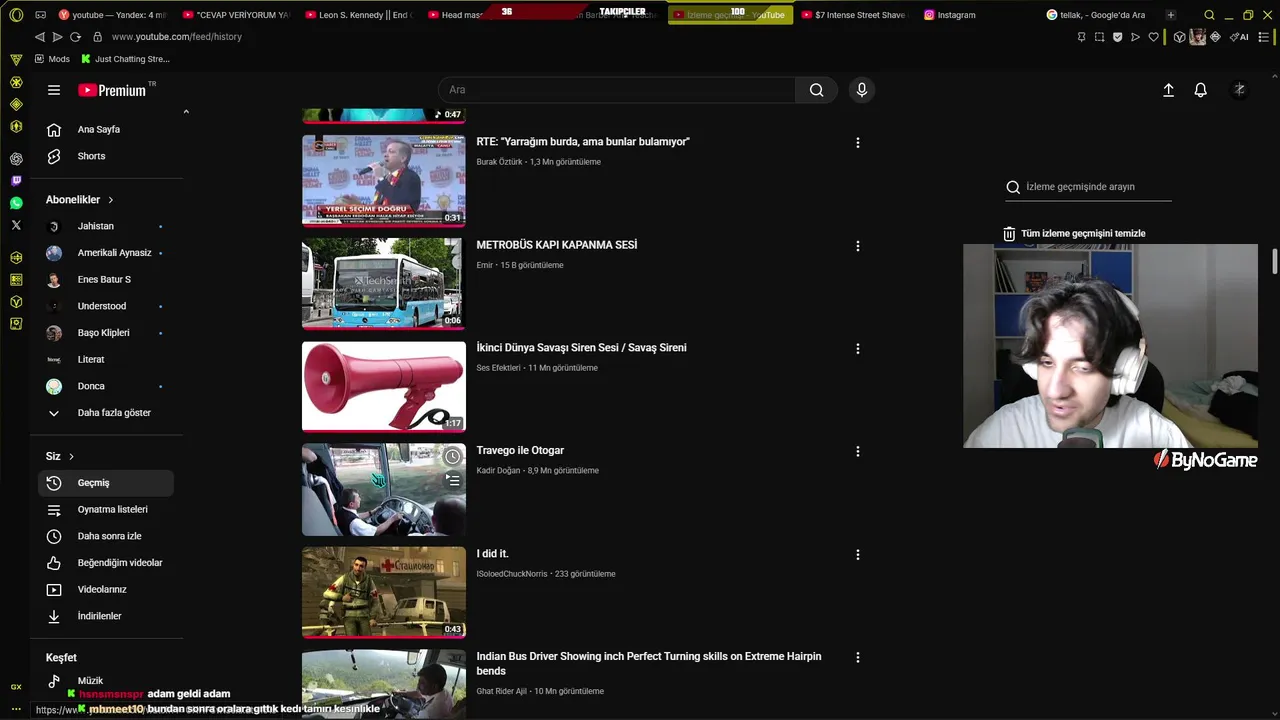Open the YouTube upload/create icon
Screen dimensions: 1280x720
pyautogui.click(x=1168, y=90)
